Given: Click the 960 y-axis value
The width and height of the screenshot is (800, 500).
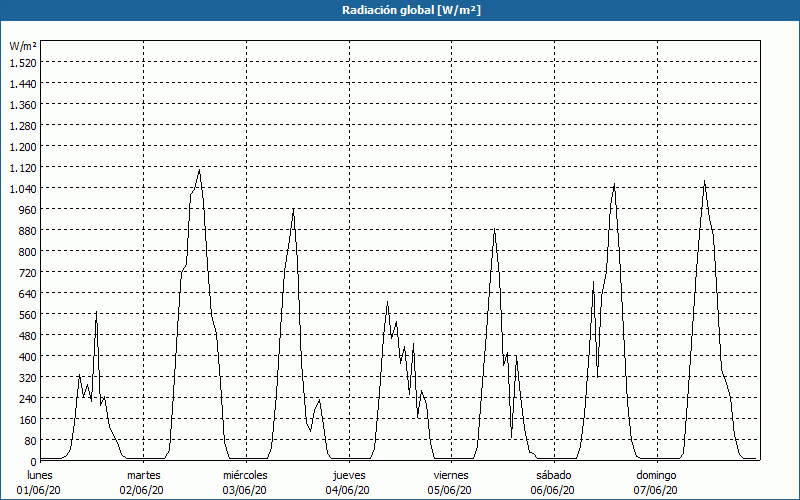Looking at the screenshot, I should point(27,210).
